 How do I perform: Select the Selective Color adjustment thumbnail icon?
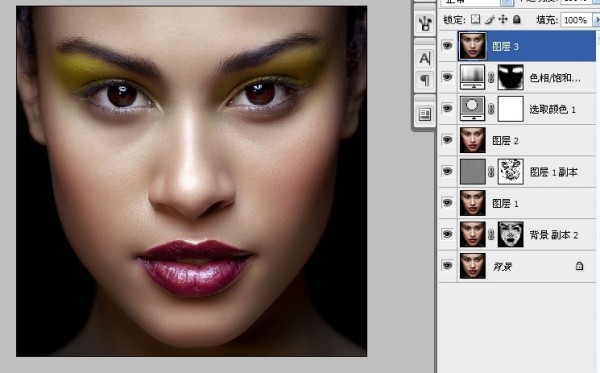click(x=473, y=109)
